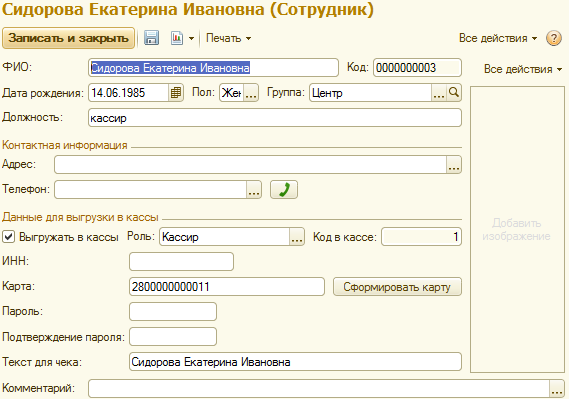Screen dimensions: 569x399
Task: Click ellipsis button in Комментарий field
Action: point(557,388)
